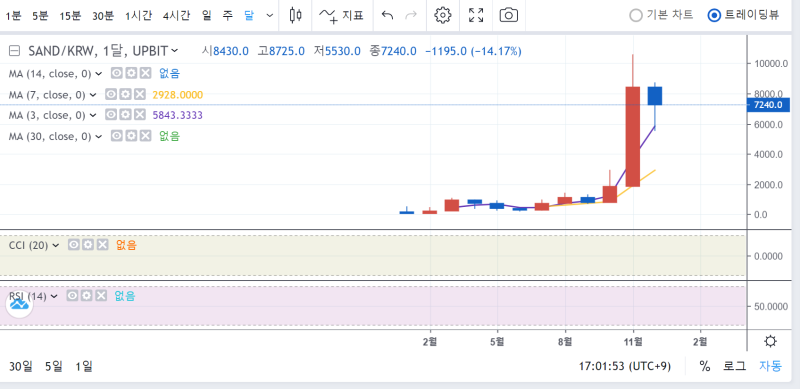Select the 일 daily interval
This screenshot has height=389, width=800.
click(x=206, y=16)
